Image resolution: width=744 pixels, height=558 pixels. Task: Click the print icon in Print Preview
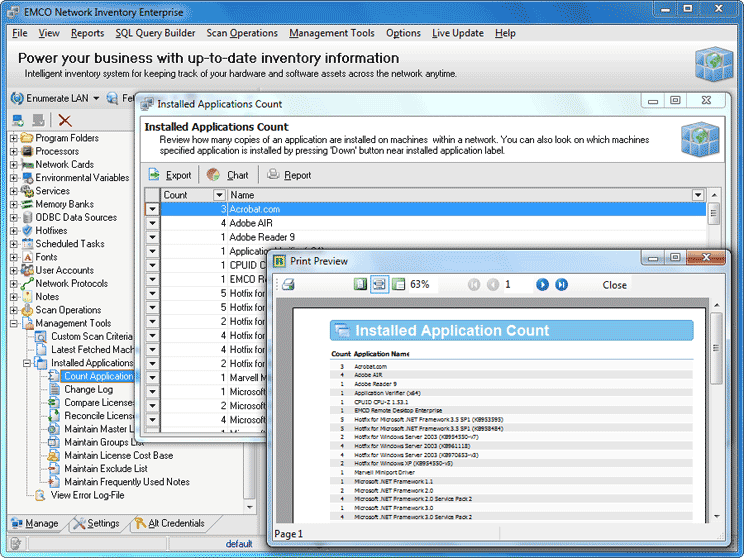(x=289, y=285)
